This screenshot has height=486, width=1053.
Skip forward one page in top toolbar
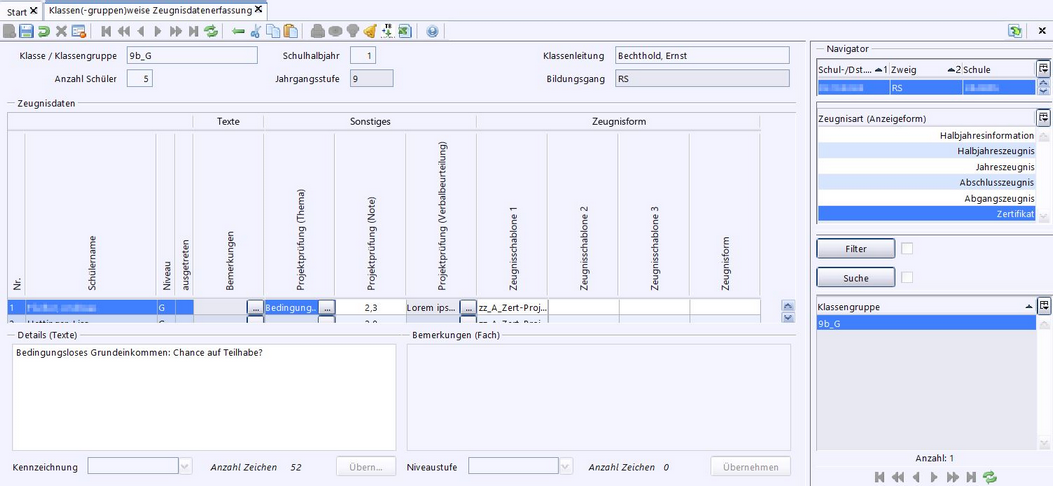tap(176, 31)
